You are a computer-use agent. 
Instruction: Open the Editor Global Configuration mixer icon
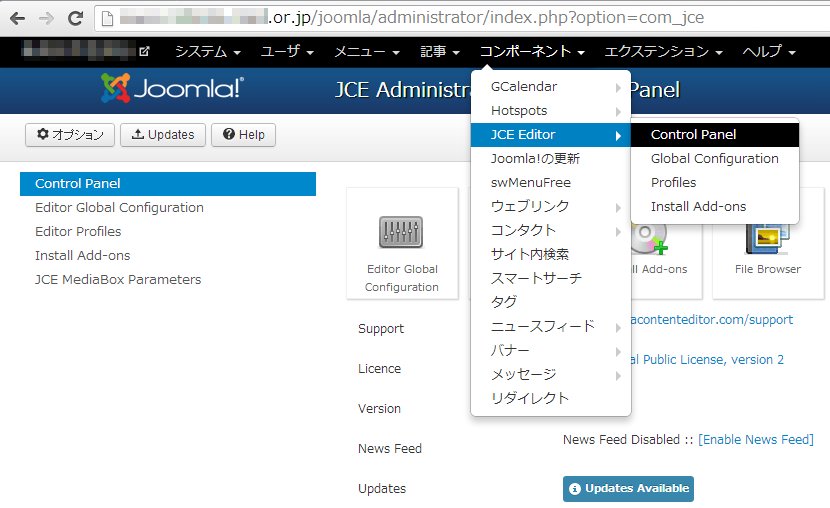tap(401, 232)
